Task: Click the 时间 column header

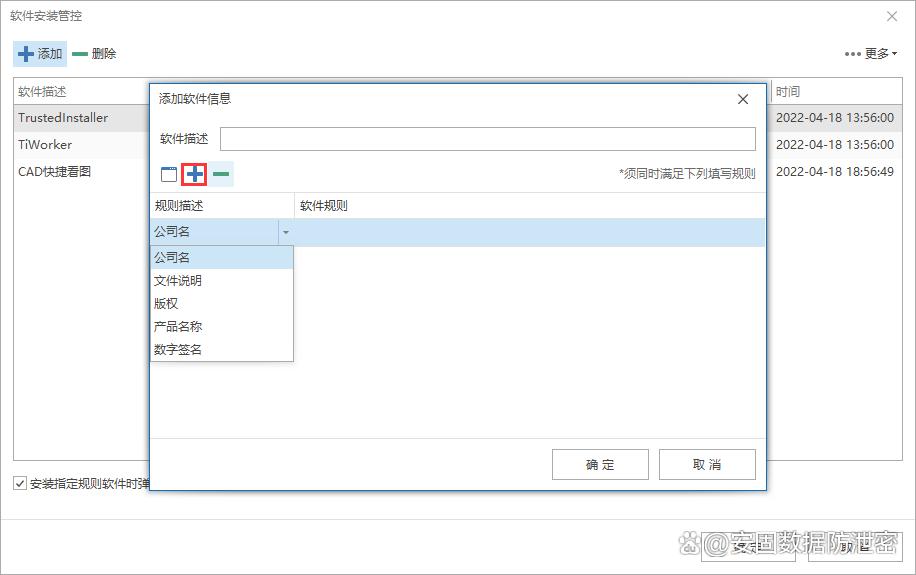Action: point(837,92)
